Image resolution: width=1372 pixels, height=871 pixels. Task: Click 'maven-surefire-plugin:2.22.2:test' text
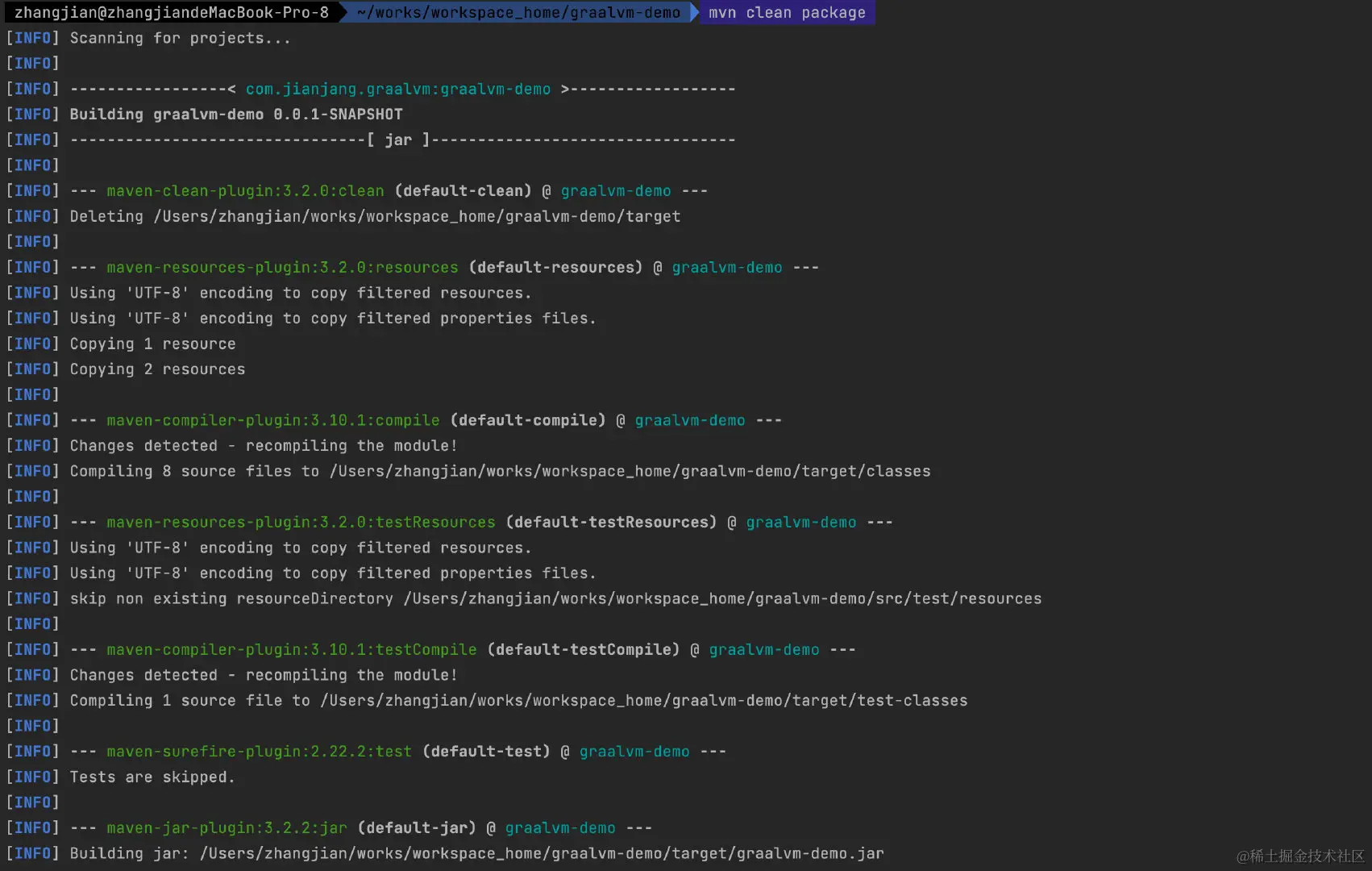[260, 752]
